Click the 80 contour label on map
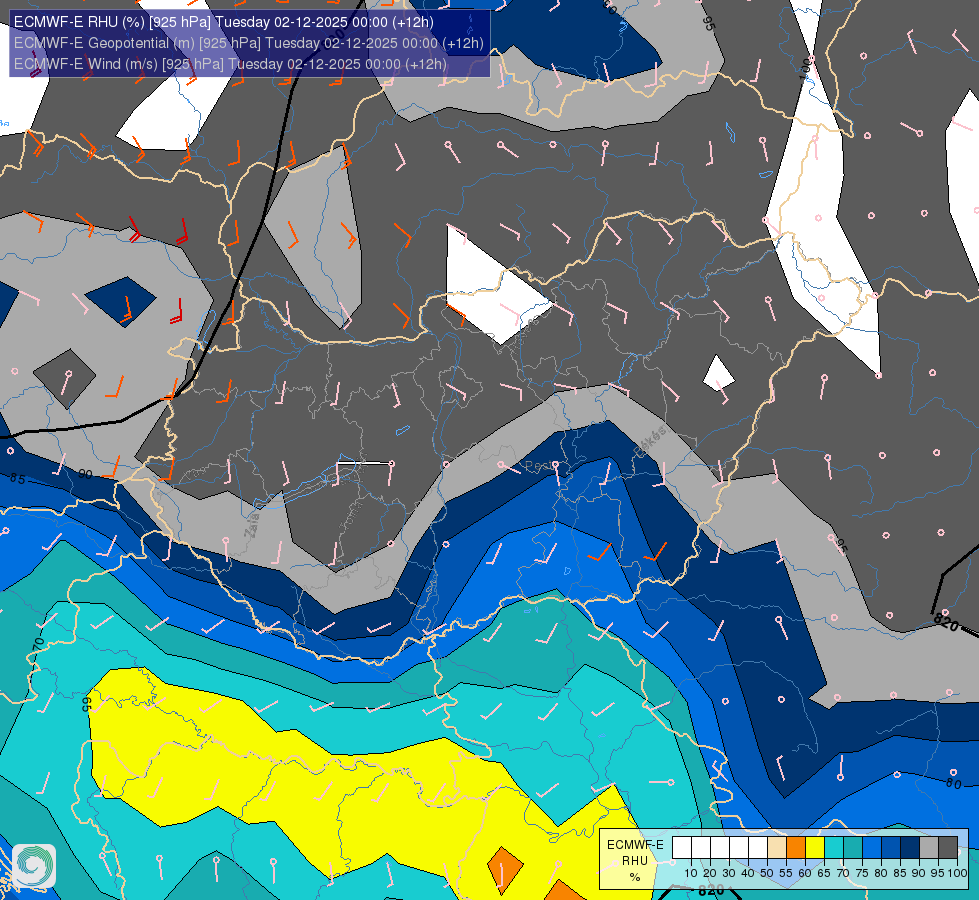This screenshot has height=900, width=979. click(x=953, y=783)
